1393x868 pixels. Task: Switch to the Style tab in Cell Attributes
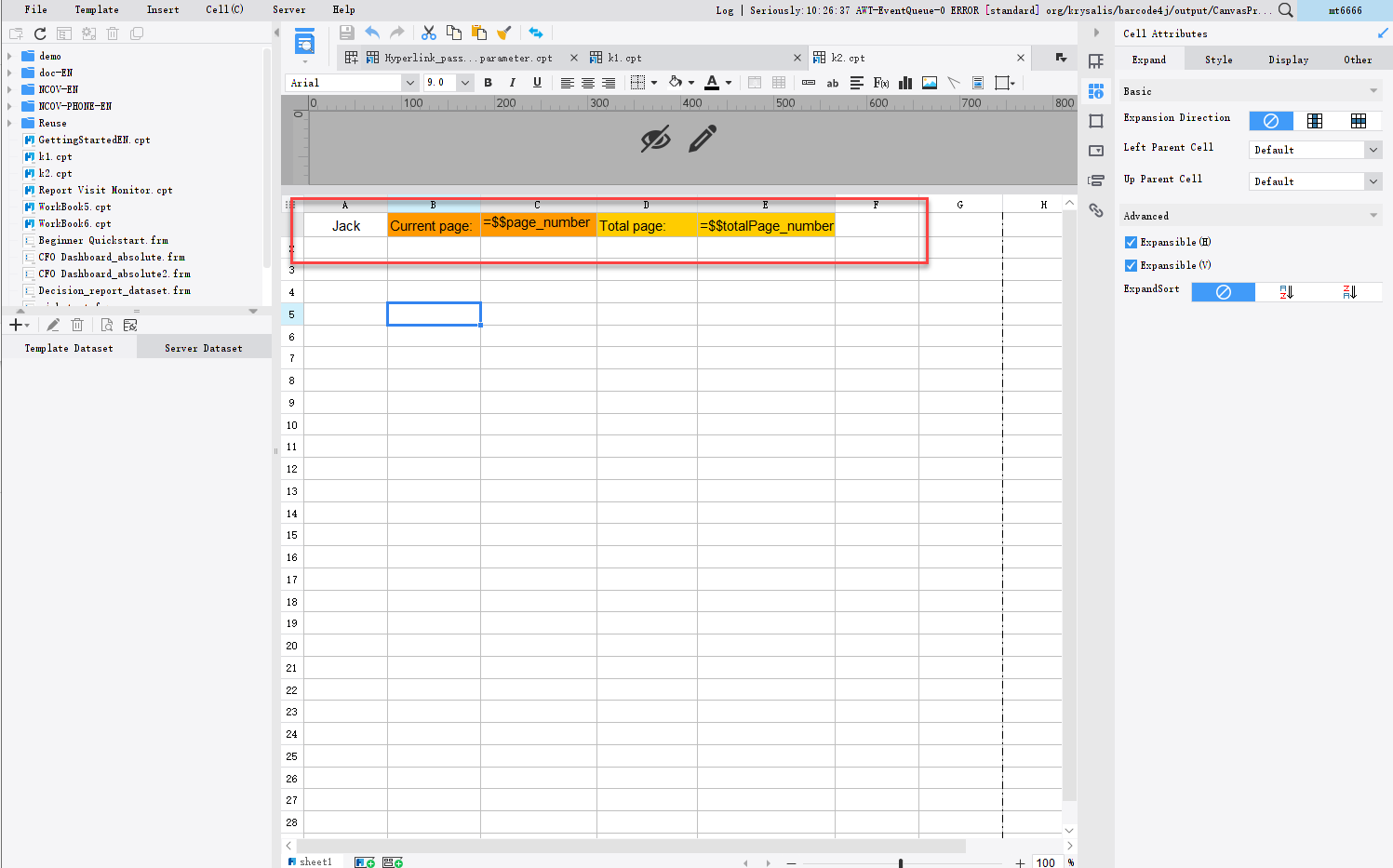(1218, 59)
